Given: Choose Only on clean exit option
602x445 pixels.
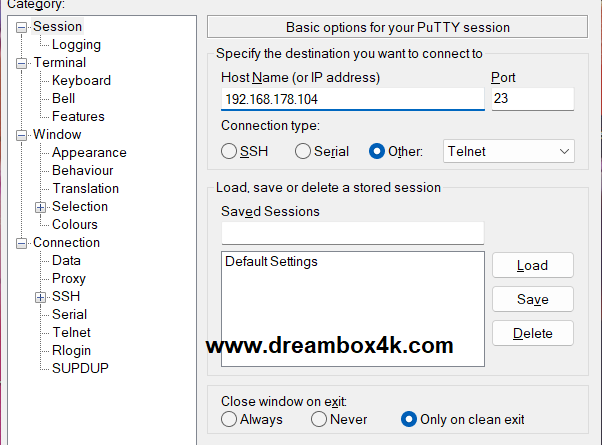Looking at the screenshot, I should (x=408, y=419).
